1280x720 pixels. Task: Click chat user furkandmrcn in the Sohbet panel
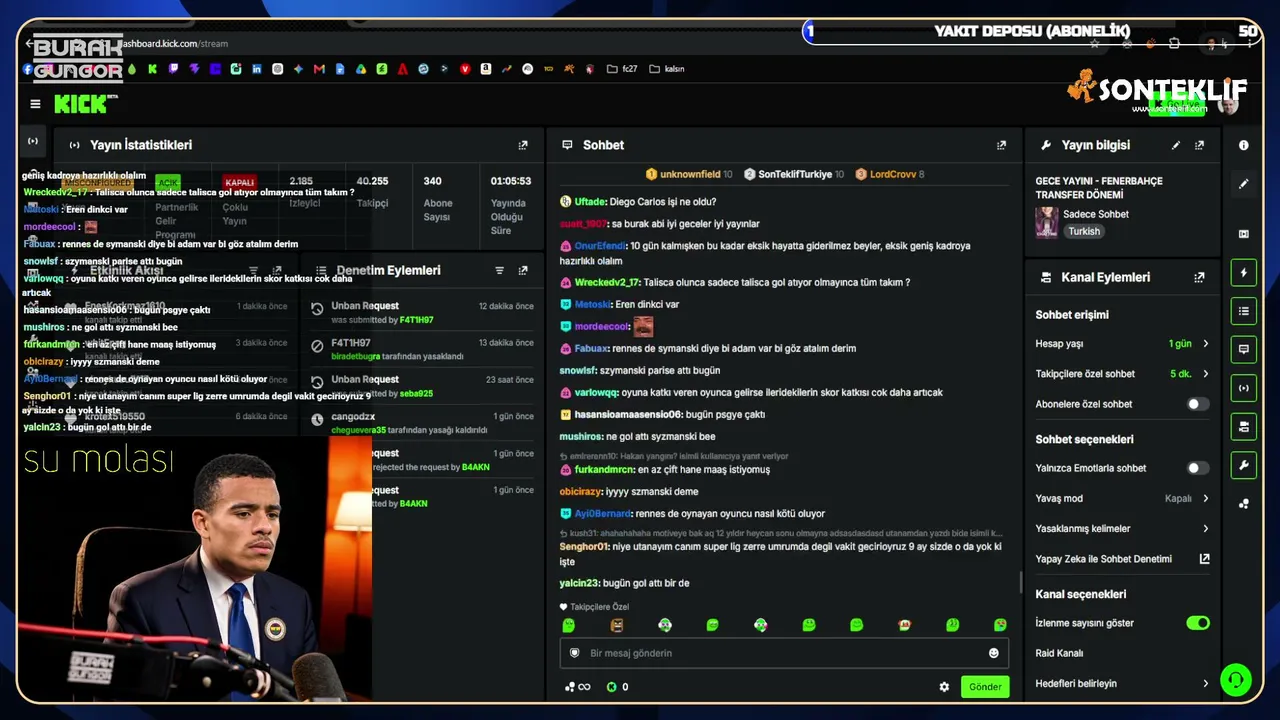(x=604, y=470)
